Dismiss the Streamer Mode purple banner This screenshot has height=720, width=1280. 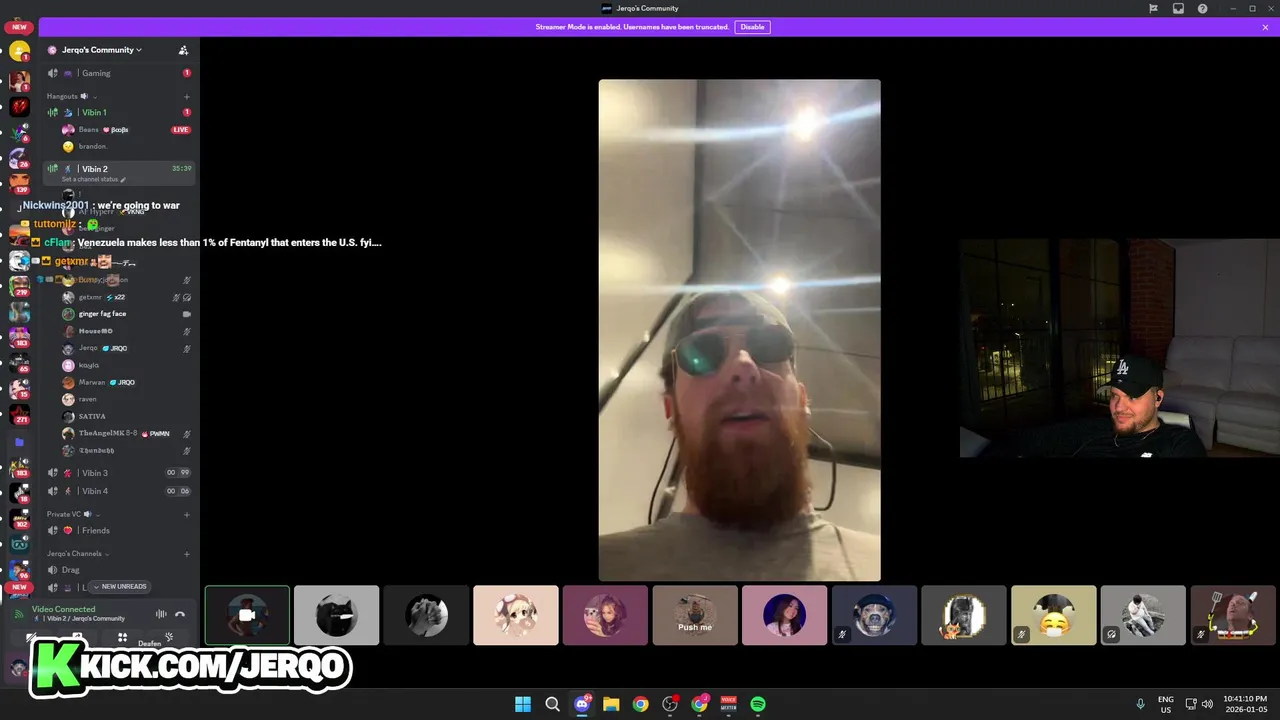point(1265,27)
